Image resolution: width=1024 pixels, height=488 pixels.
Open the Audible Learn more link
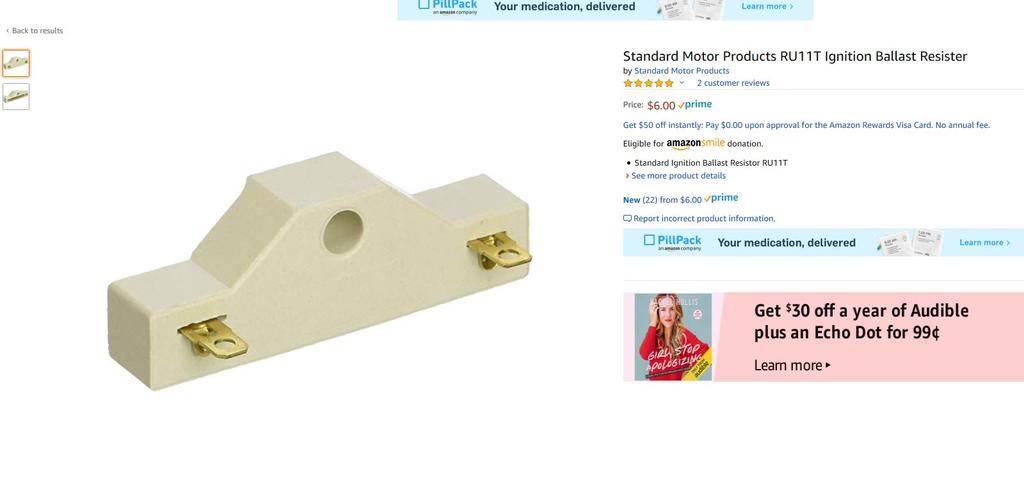point(792,365)
